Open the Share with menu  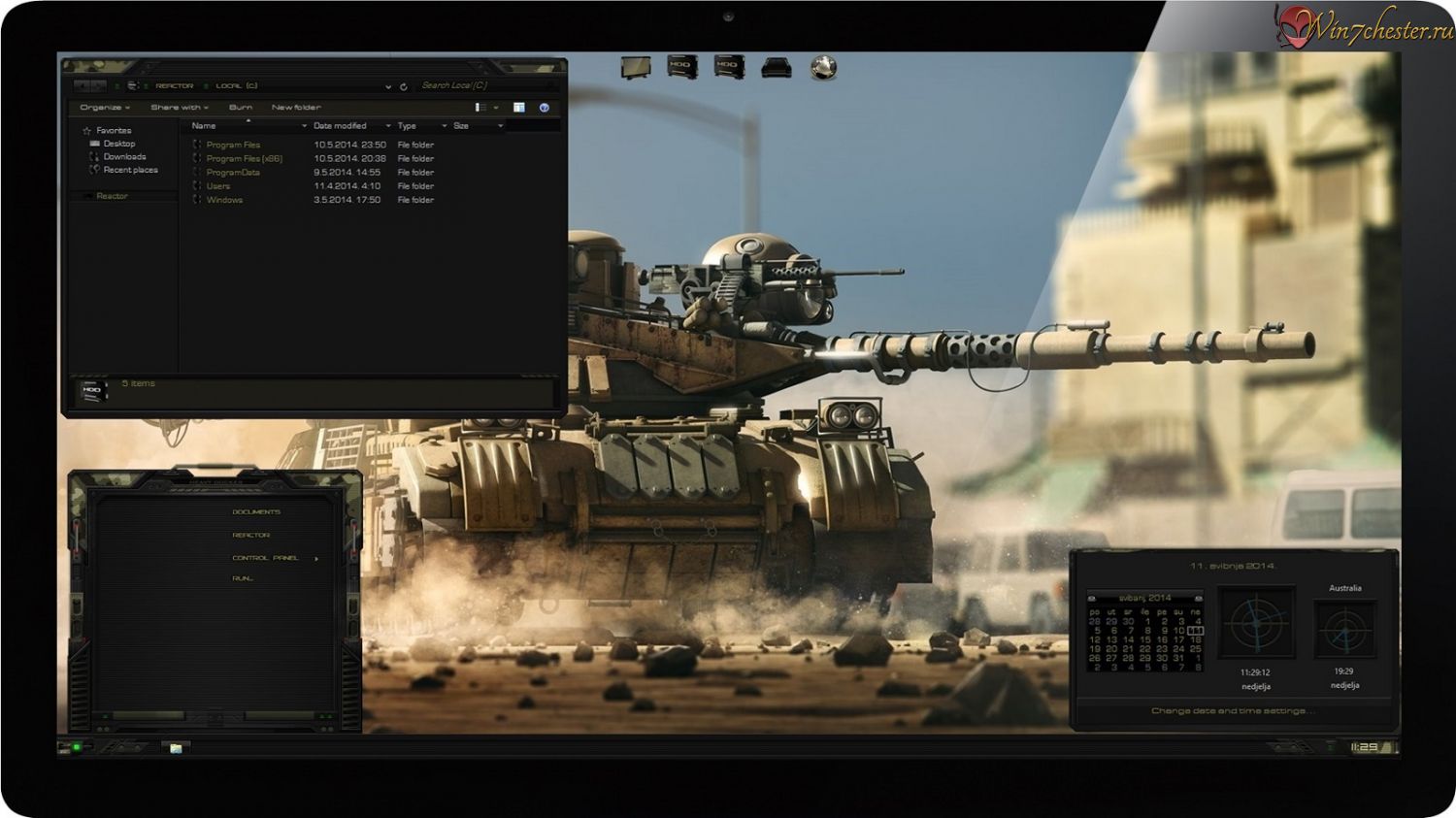(x=180, y=108)
